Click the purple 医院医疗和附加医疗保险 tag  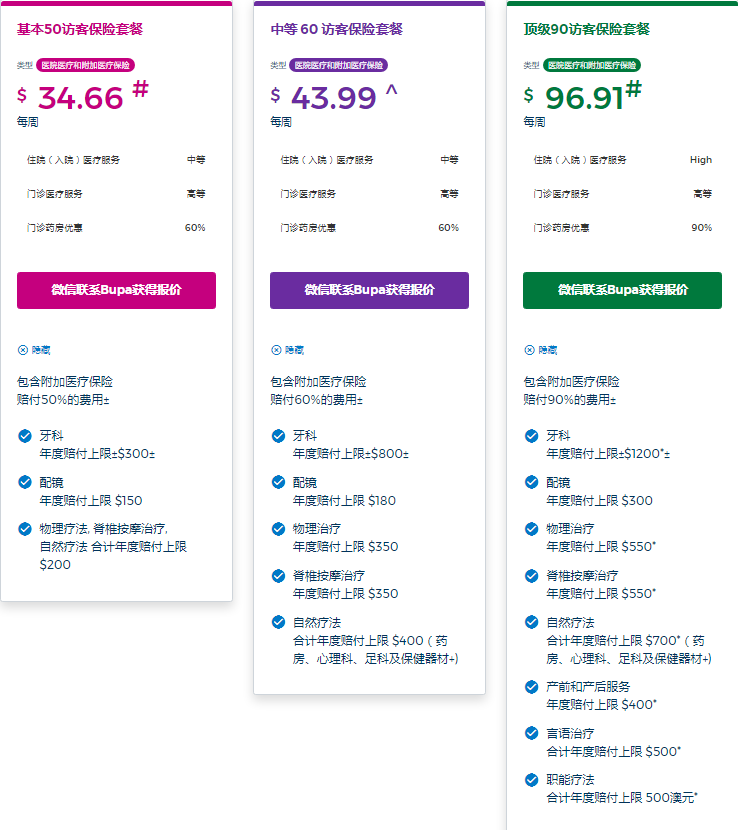click(x=338, y=65)
